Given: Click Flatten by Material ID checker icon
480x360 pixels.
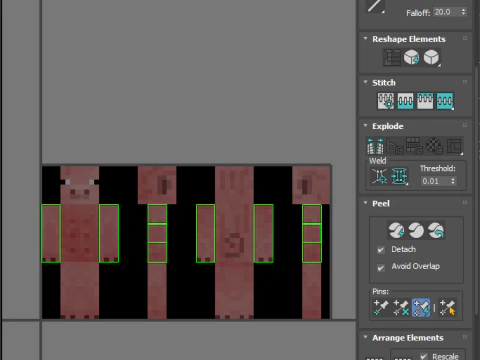Looking at the screenshot, I should [x=435, y=146].
